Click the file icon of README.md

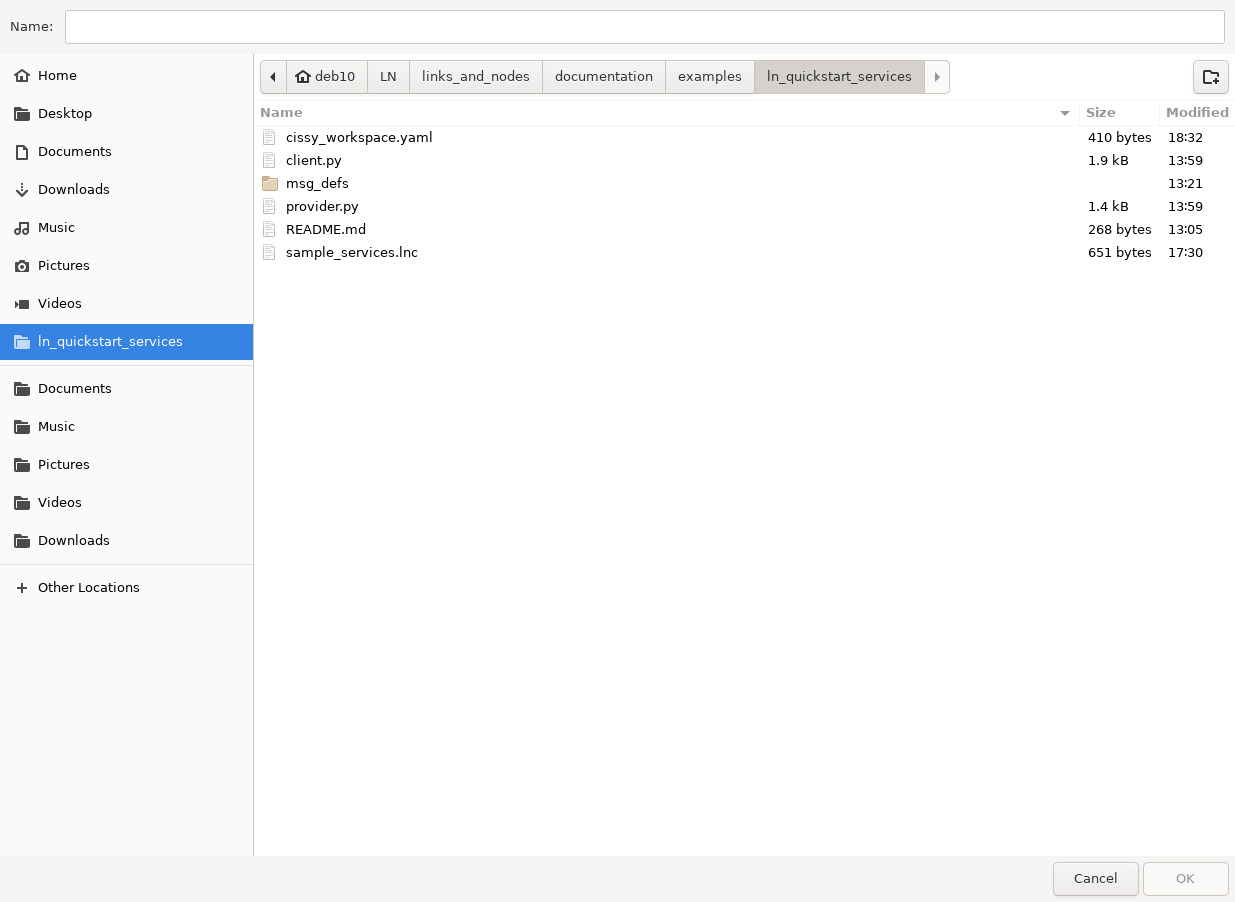pos(269,229)
